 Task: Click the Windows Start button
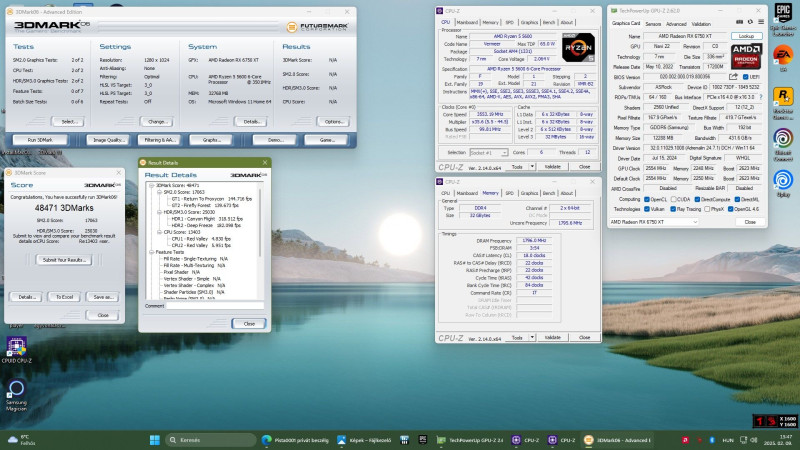[x=155, y=440]
